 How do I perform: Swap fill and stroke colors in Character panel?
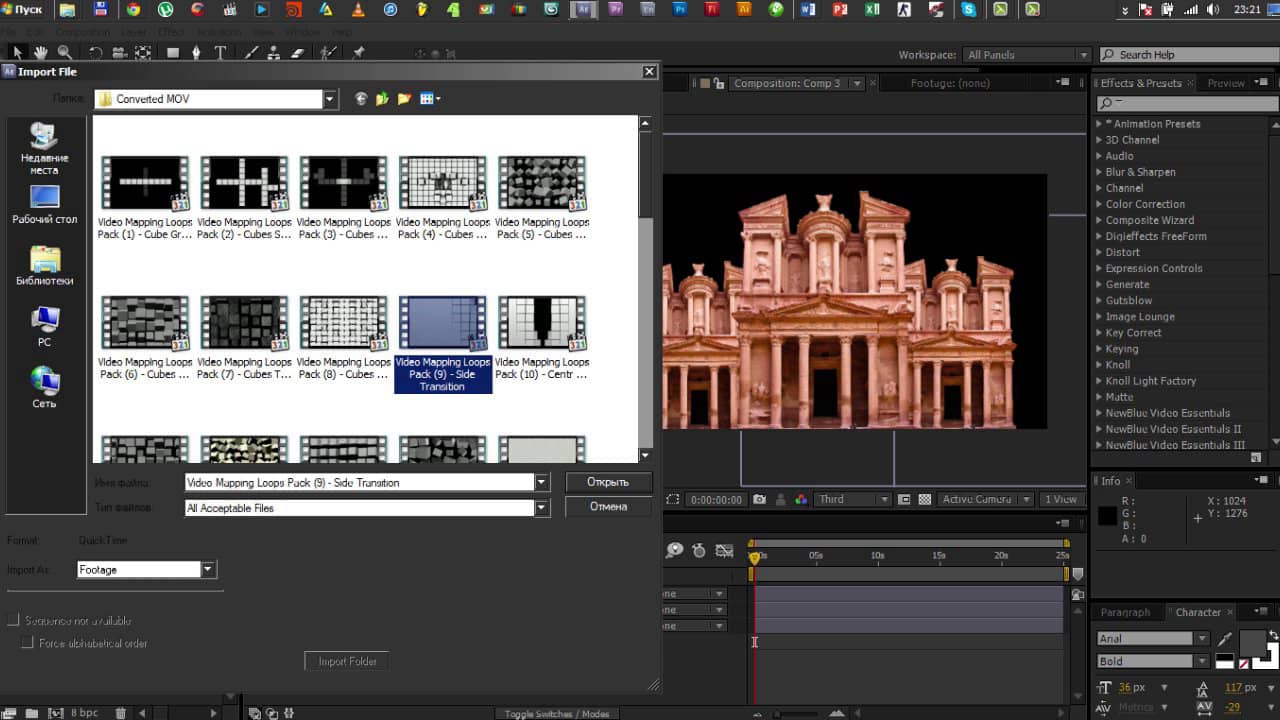point(1273,634)
